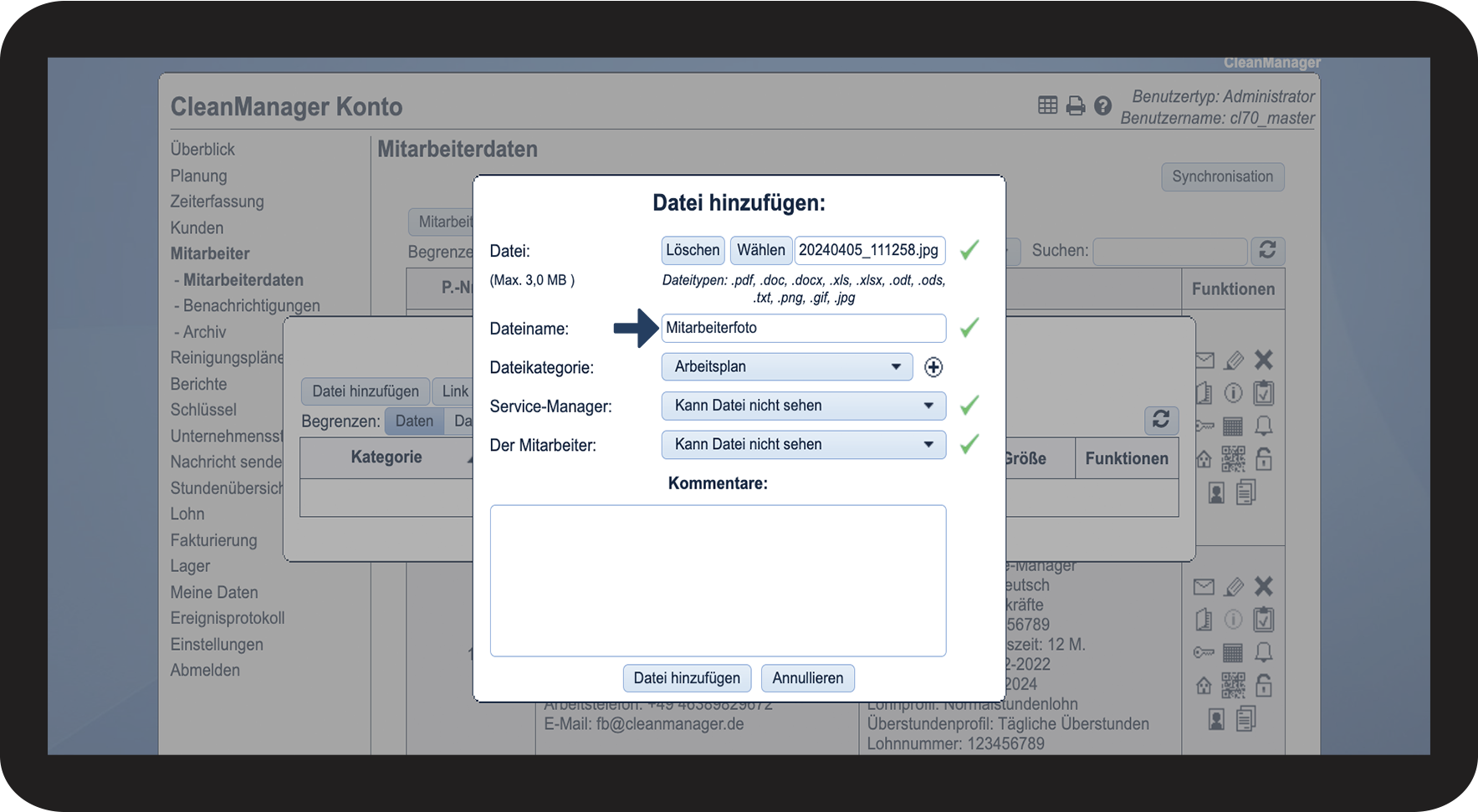Click the house icon in the fb@cleanmanager.de row
Viewport: 1478px width, 812px height.
click(x=1204, y=686)
